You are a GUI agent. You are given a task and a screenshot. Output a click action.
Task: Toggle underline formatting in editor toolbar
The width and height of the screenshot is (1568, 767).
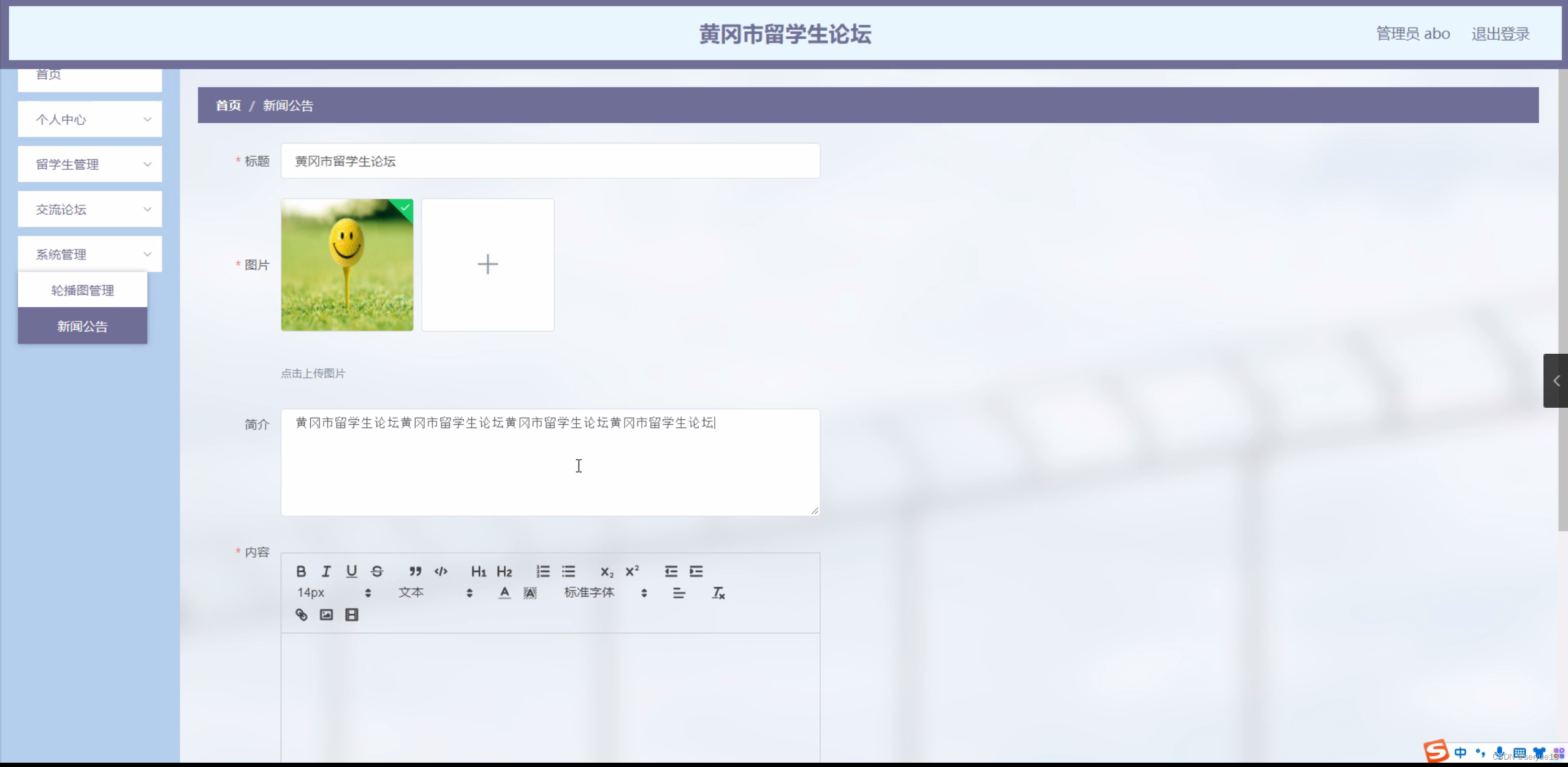click(x=351, y=571)
